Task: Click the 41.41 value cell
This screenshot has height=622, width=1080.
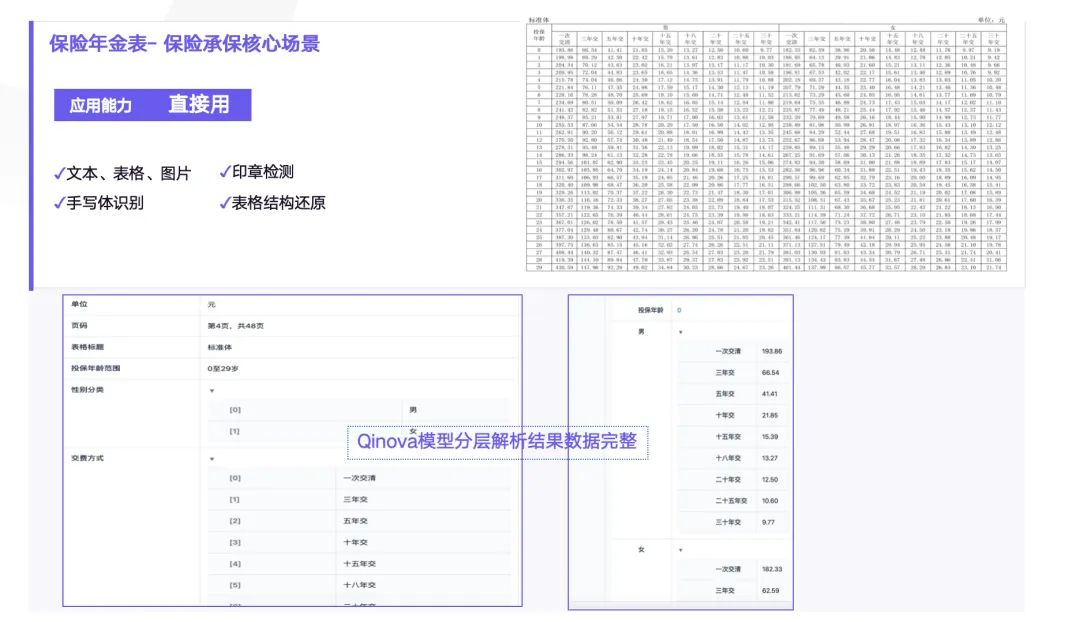Action: tap(769, 394)
